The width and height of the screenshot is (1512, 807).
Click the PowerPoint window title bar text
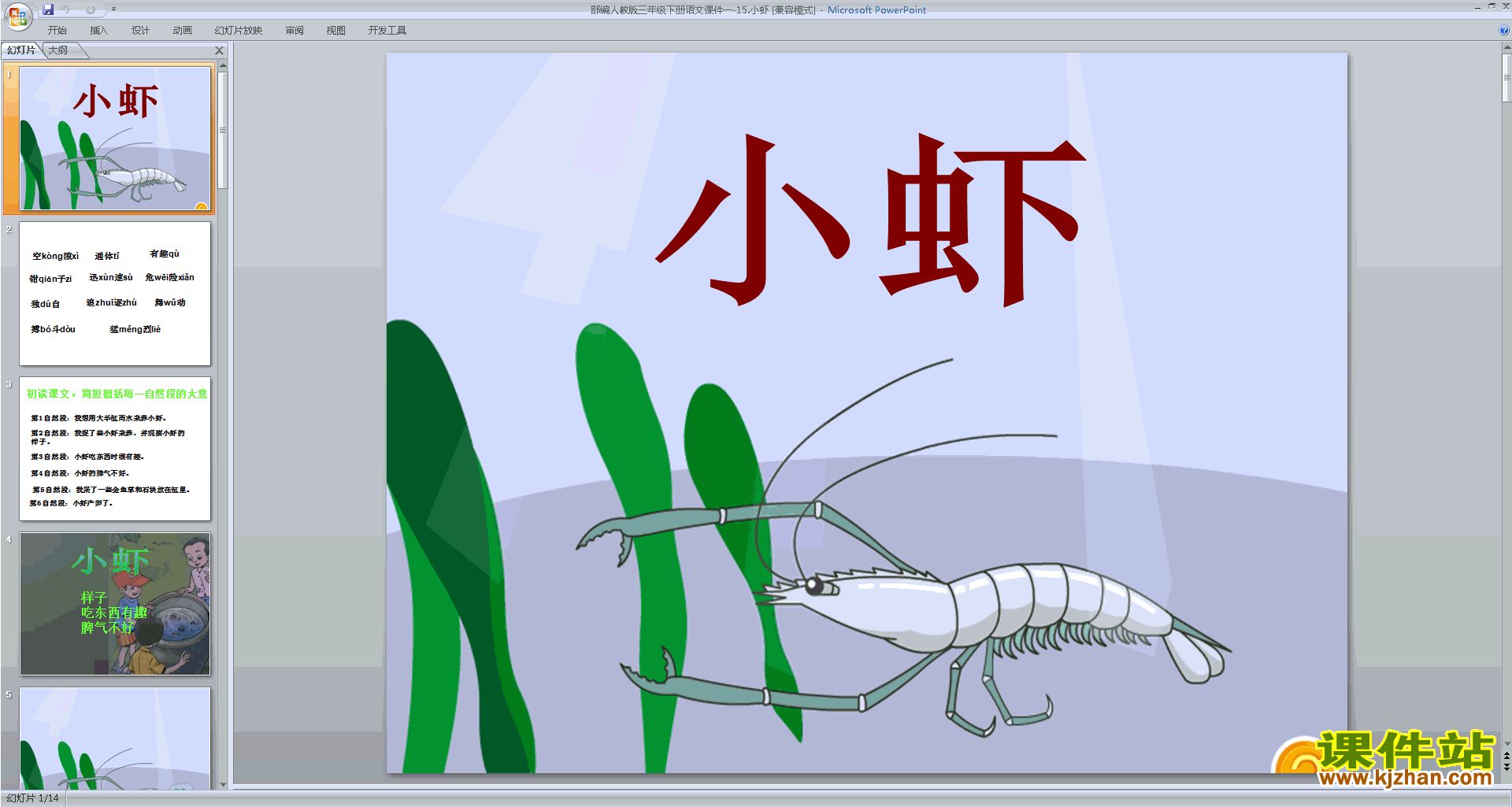758,10
